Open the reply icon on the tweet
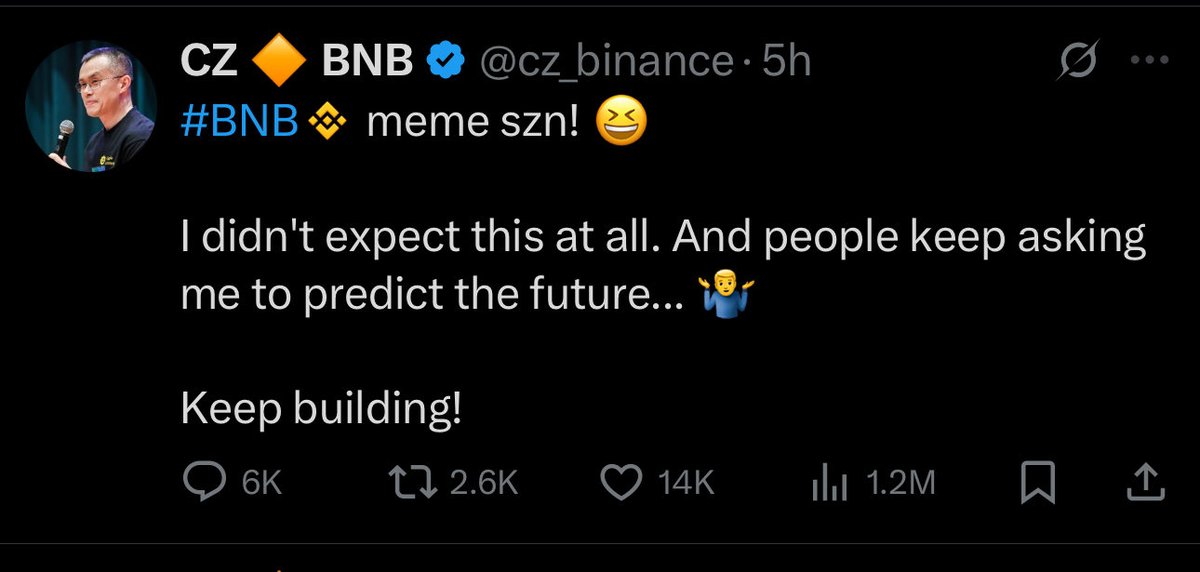 205,483
